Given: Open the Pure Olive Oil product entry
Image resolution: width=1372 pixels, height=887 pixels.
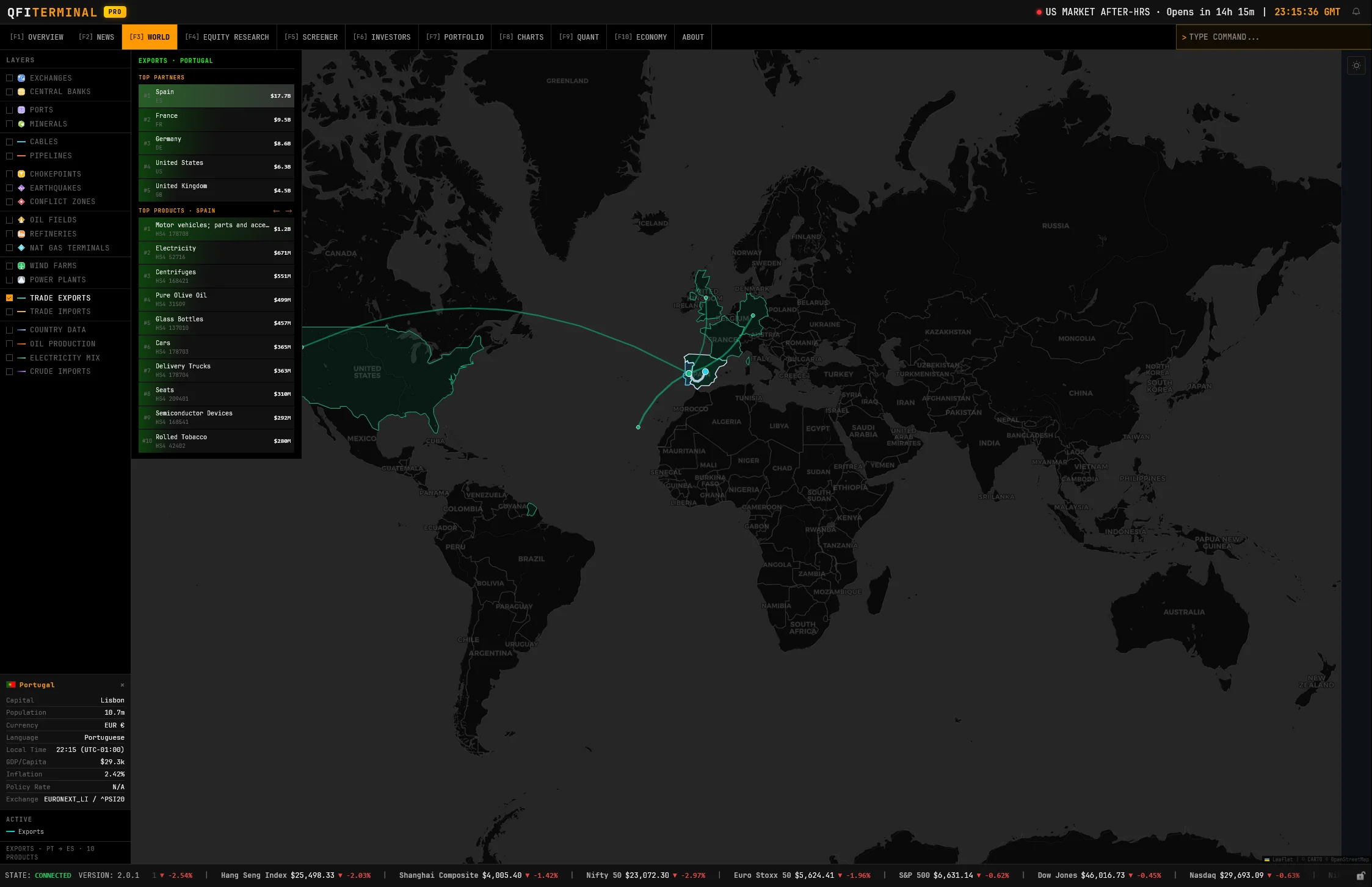Looking at the screenshot, I should click(x=216, y=299).
